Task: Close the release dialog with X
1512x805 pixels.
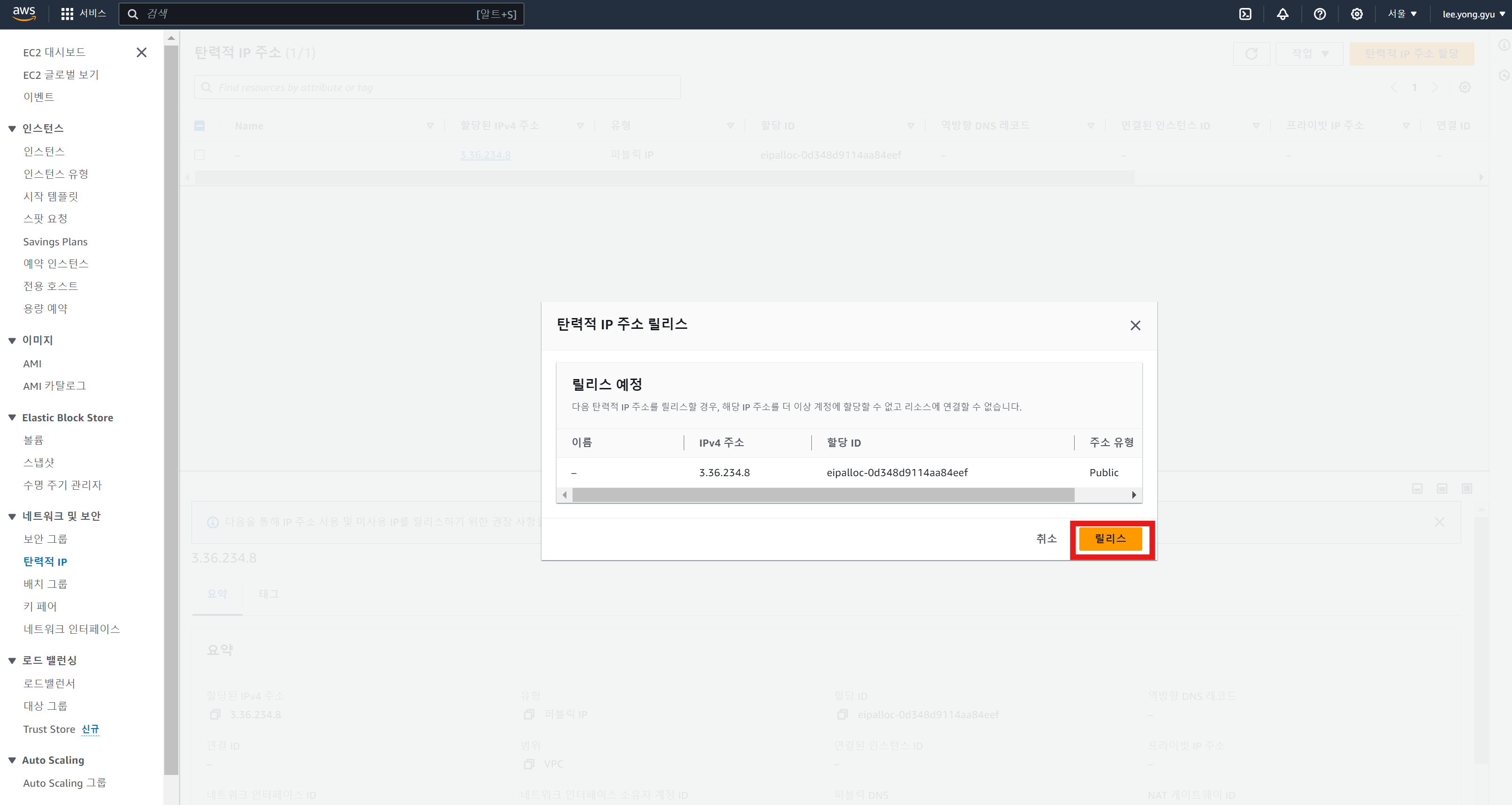Action: 1135,326
